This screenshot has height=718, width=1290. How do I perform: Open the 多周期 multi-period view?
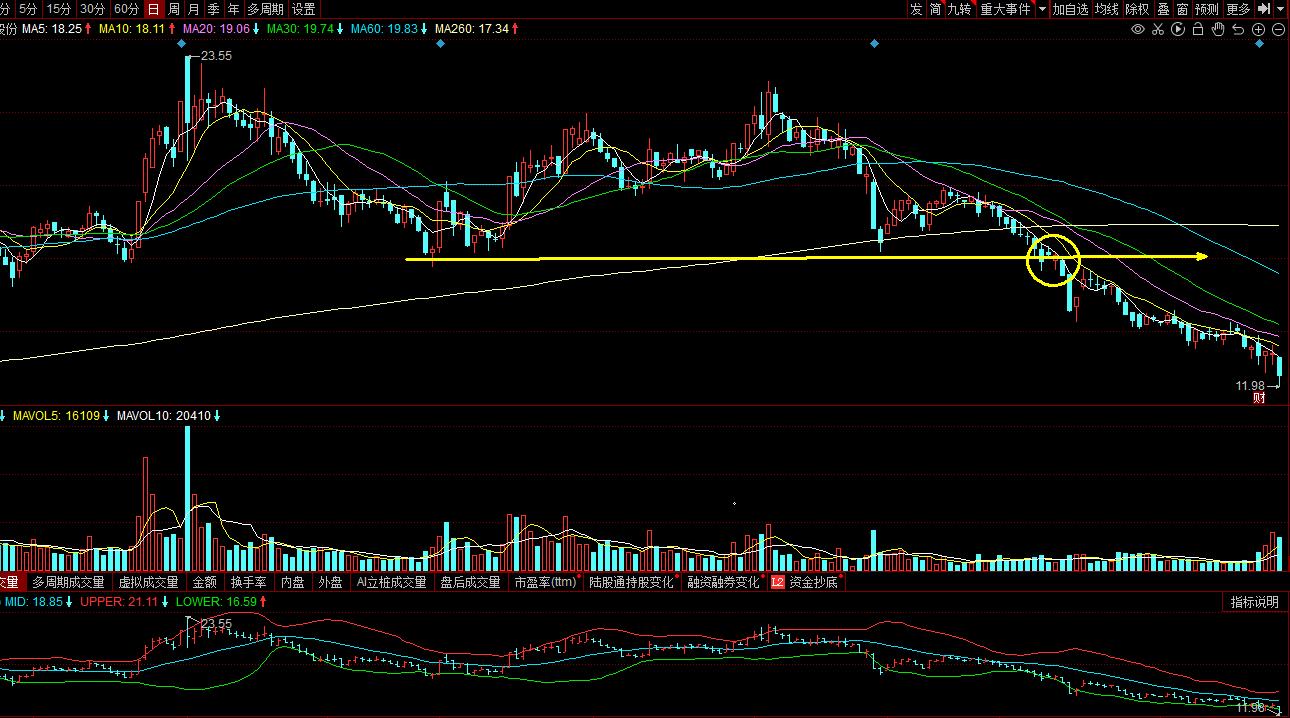point(265,9)
